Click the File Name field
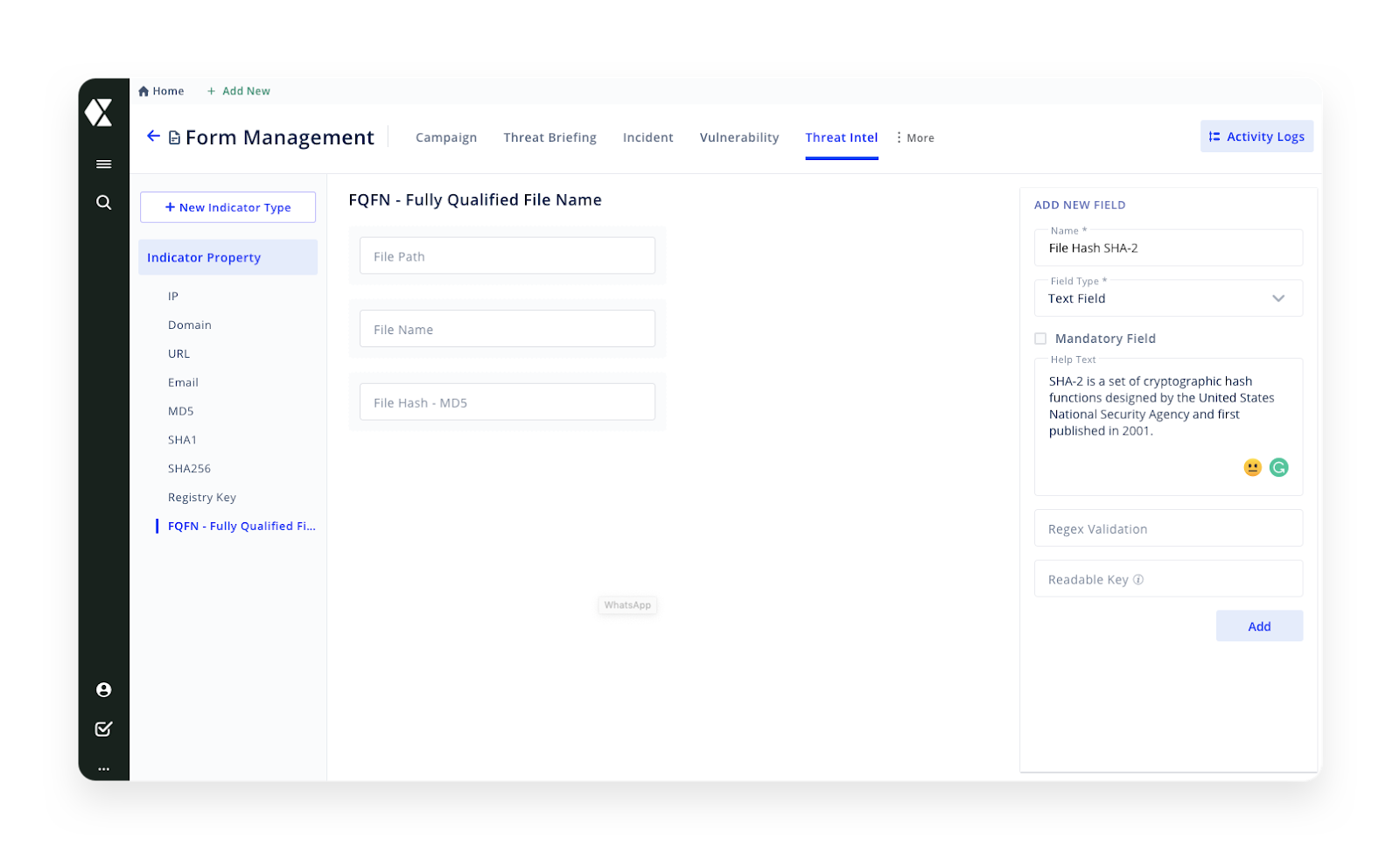This screenshot has width=1400, height=859. (507, 329)
